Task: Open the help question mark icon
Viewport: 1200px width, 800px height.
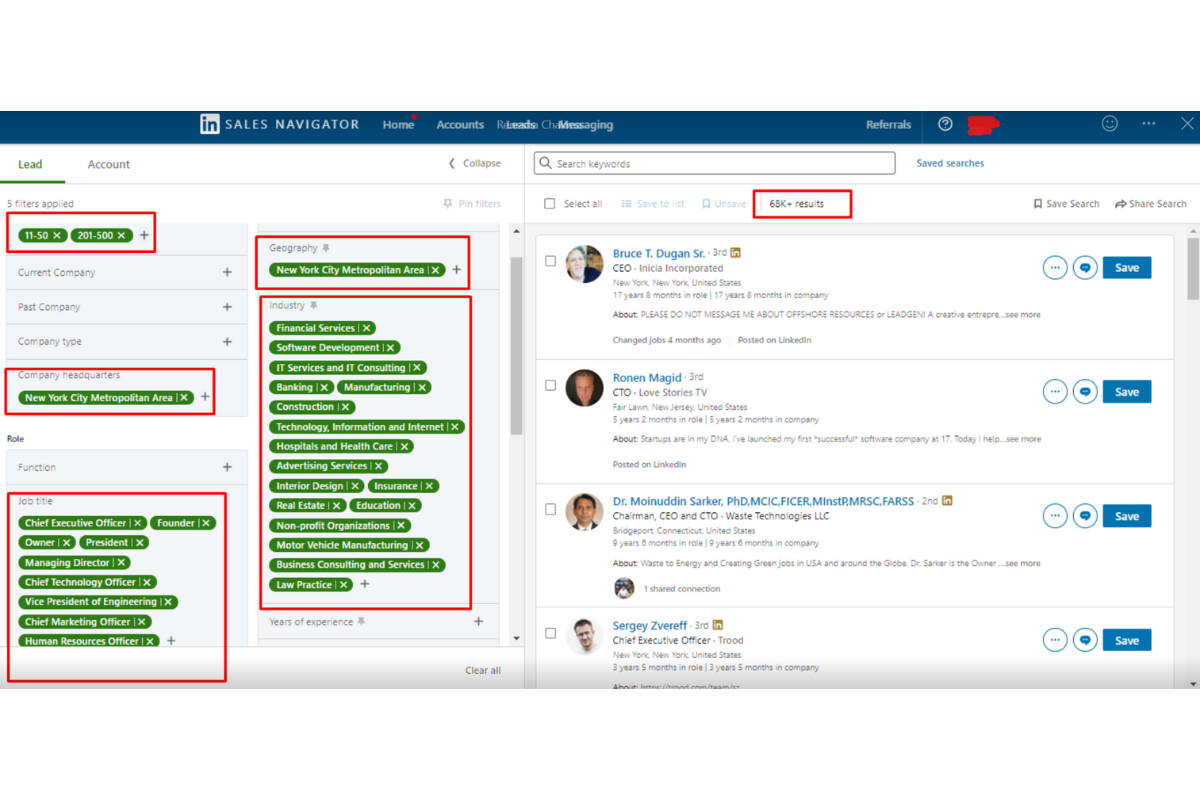Action: (945, 124)
